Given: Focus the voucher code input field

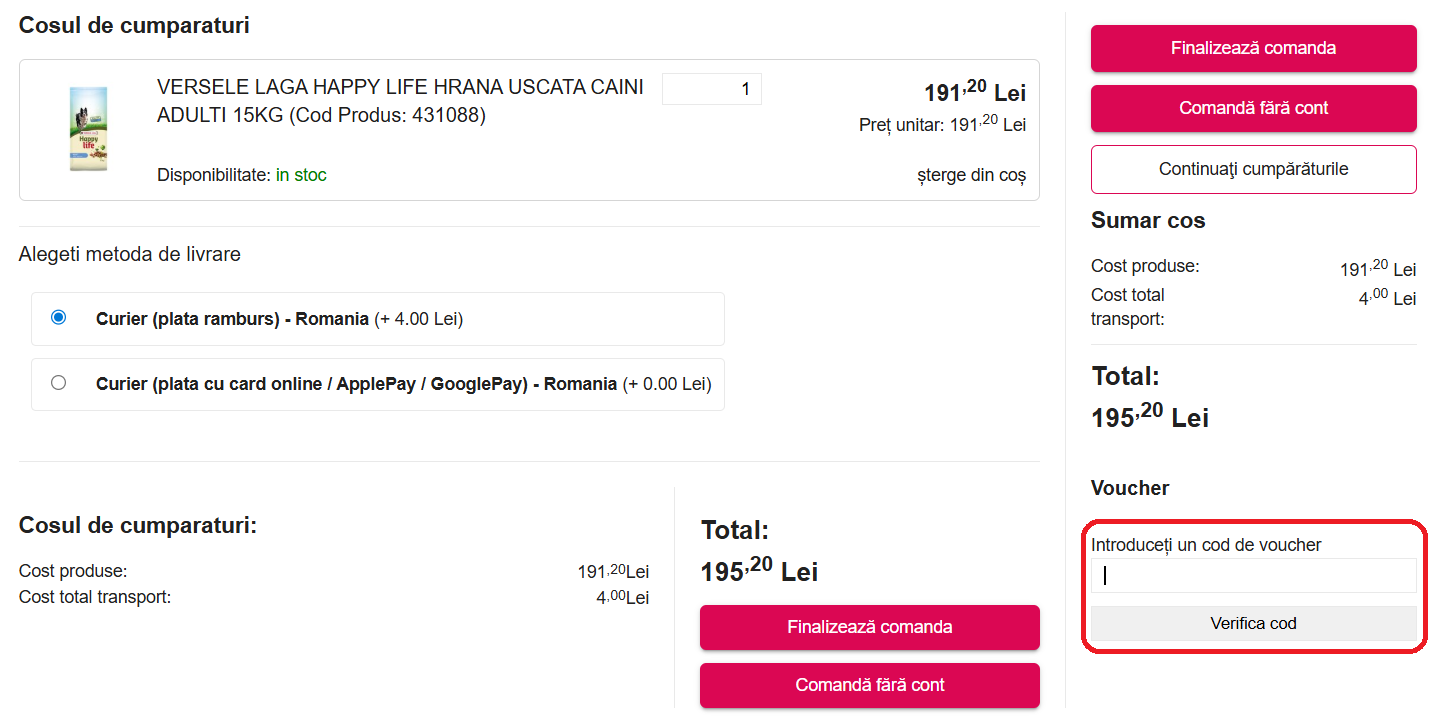Looking at the screenshot, I should pyautogui.click(x=1253, y=576).
